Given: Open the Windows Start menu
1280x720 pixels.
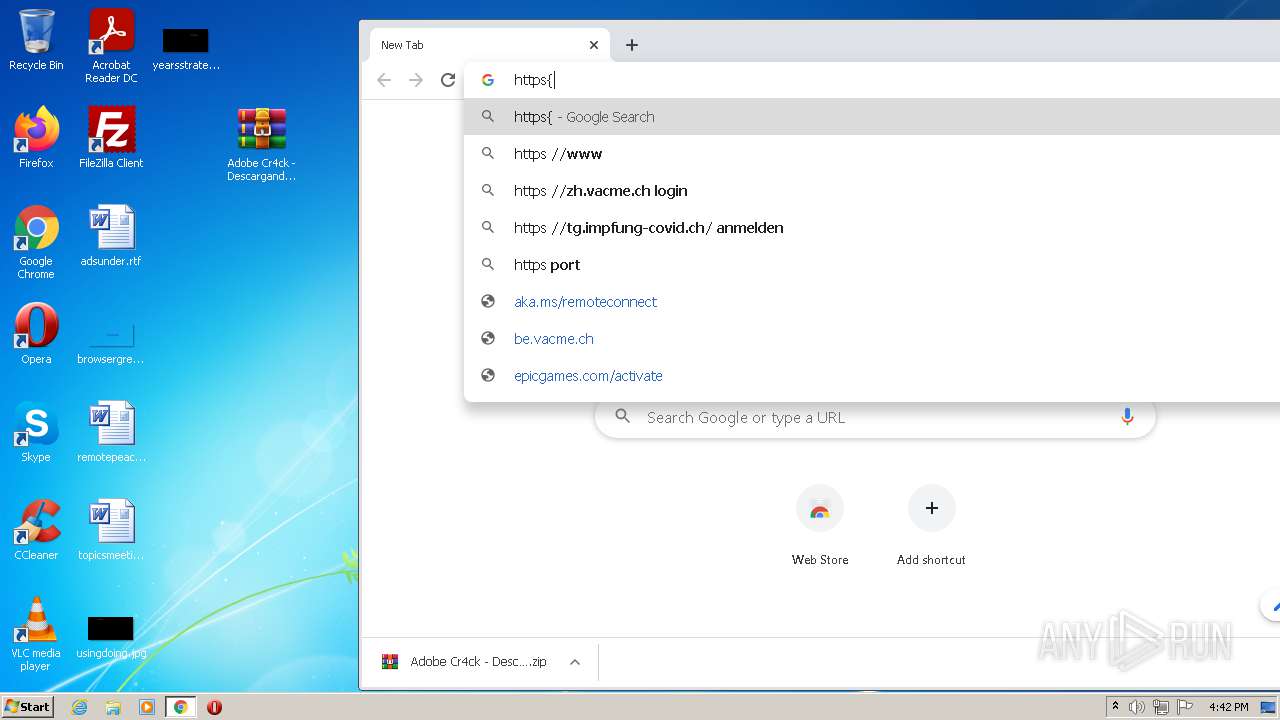Looking at the screenshot, I should click(x=27, y=707).
